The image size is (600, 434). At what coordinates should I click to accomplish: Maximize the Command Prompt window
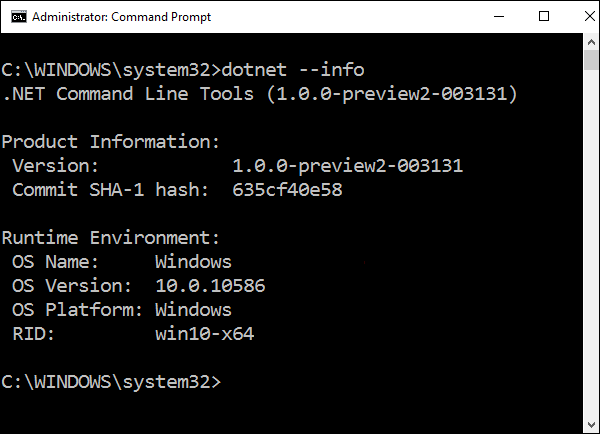click(543, 17)
